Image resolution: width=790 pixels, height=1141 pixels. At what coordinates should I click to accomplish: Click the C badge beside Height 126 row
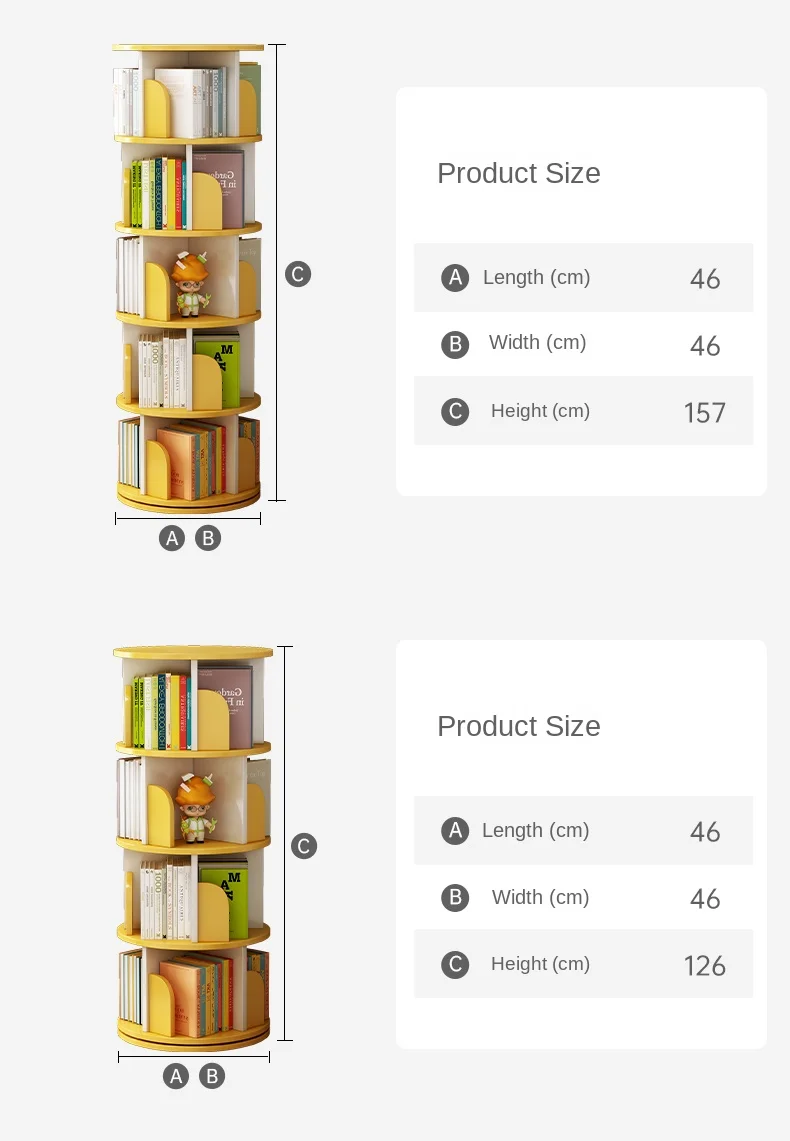[455, 964]
